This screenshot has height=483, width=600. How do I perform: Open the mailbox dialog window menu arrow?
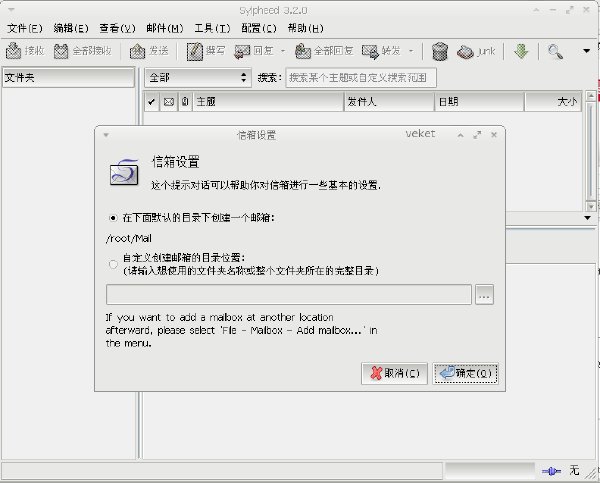(x=106, y=135)
